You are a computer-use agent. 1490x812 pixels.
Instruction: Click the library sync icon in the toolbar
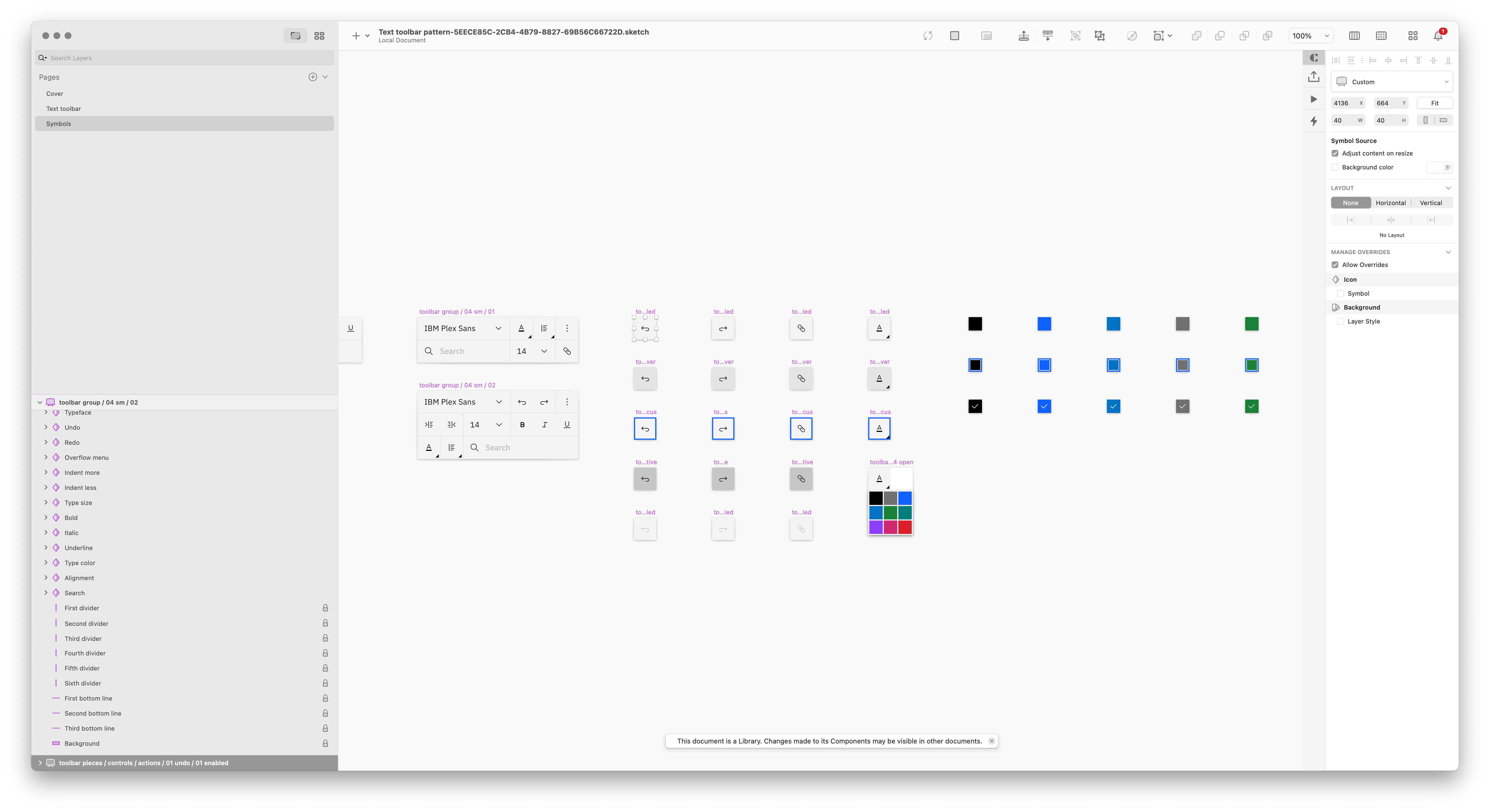[x=928, y=35]
